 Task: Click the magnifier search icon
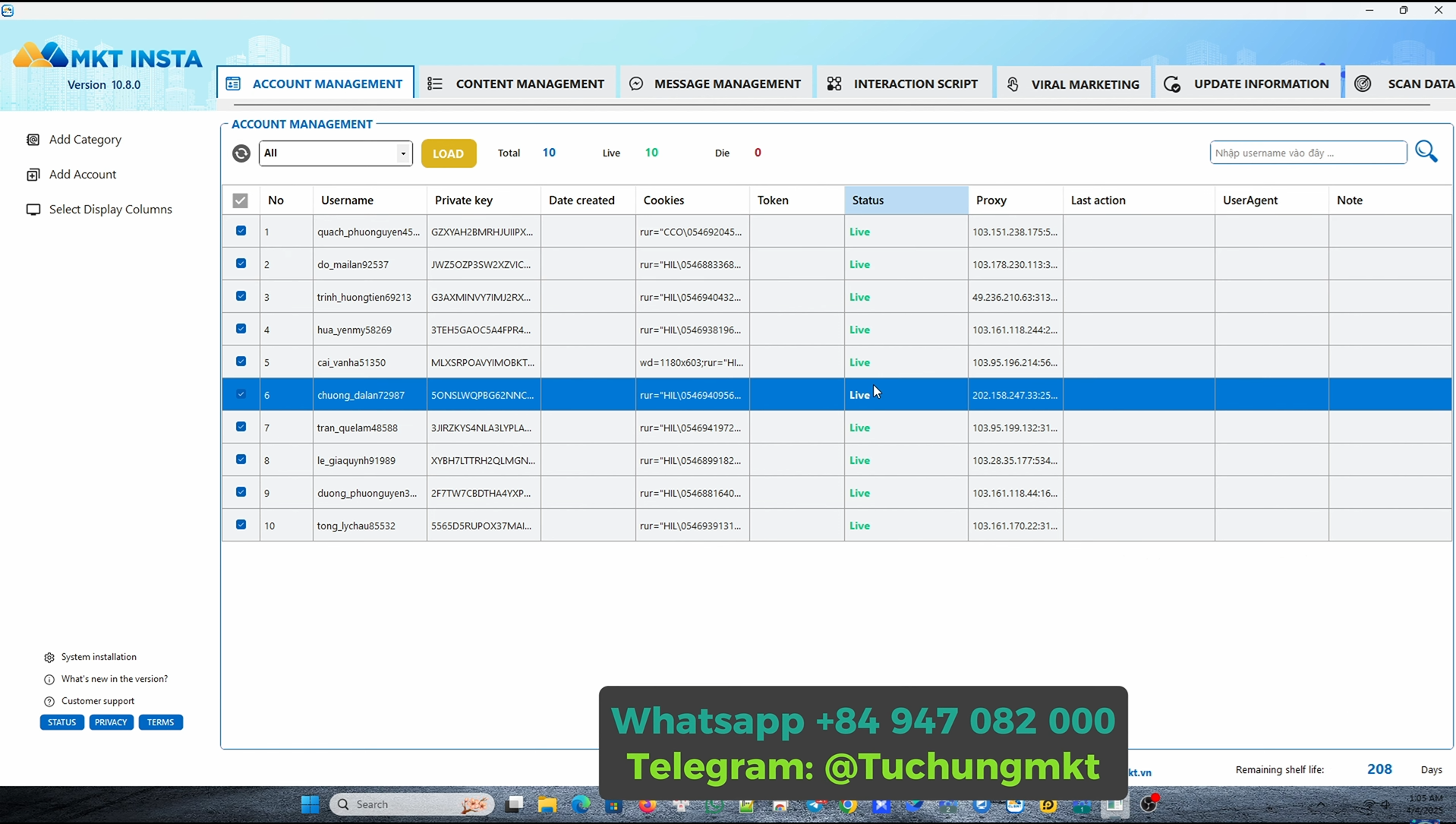pos(1426,152)
